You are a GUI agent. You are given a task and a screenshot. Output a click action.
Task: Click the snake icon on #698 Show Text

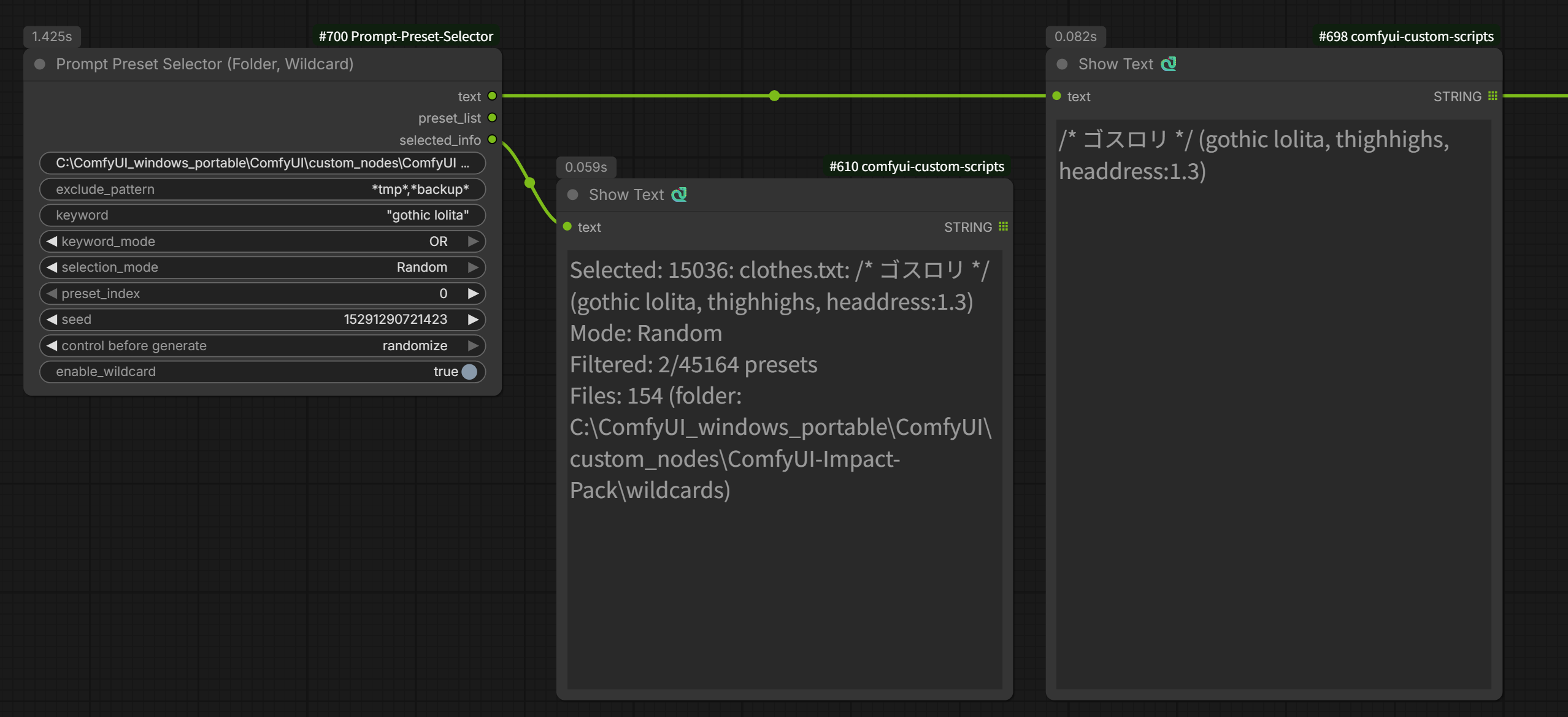1169,64
